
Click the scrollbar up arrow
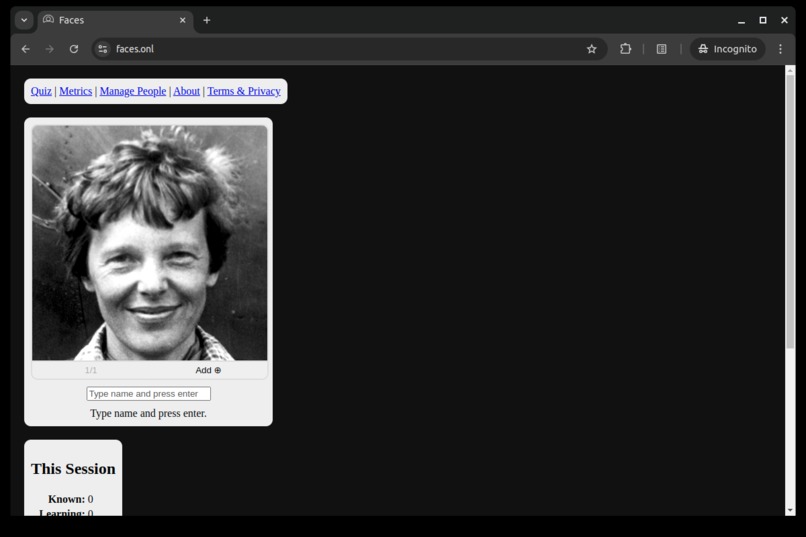(x=790, y=70)
